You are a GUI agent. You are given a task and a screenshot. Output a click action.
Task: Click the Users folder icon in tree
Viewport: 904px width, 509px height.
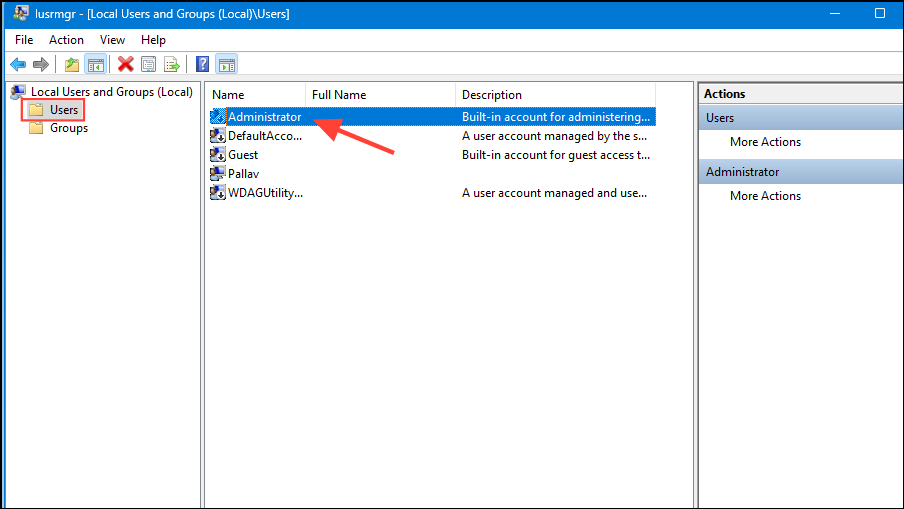36,110
